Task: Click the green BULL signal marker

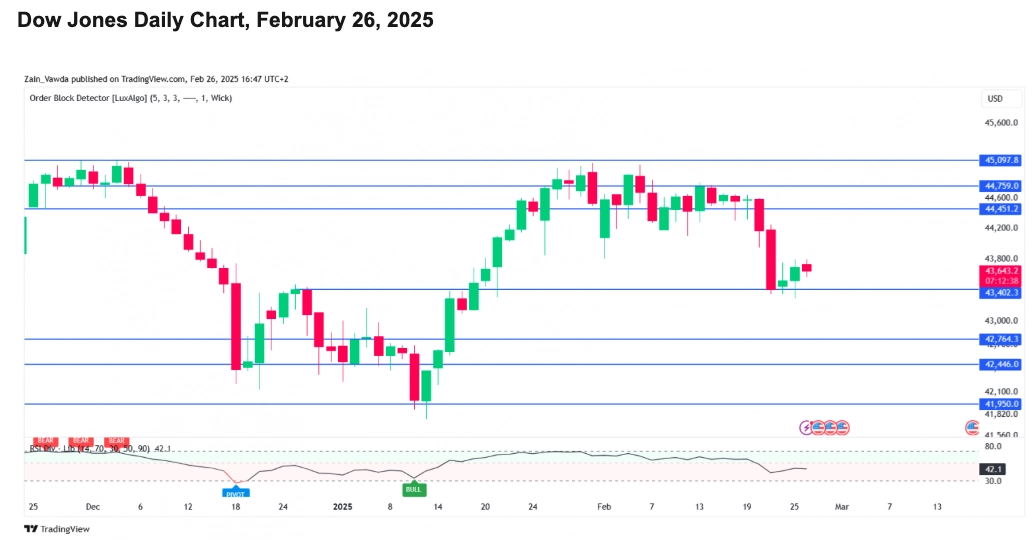Action: 412,489
